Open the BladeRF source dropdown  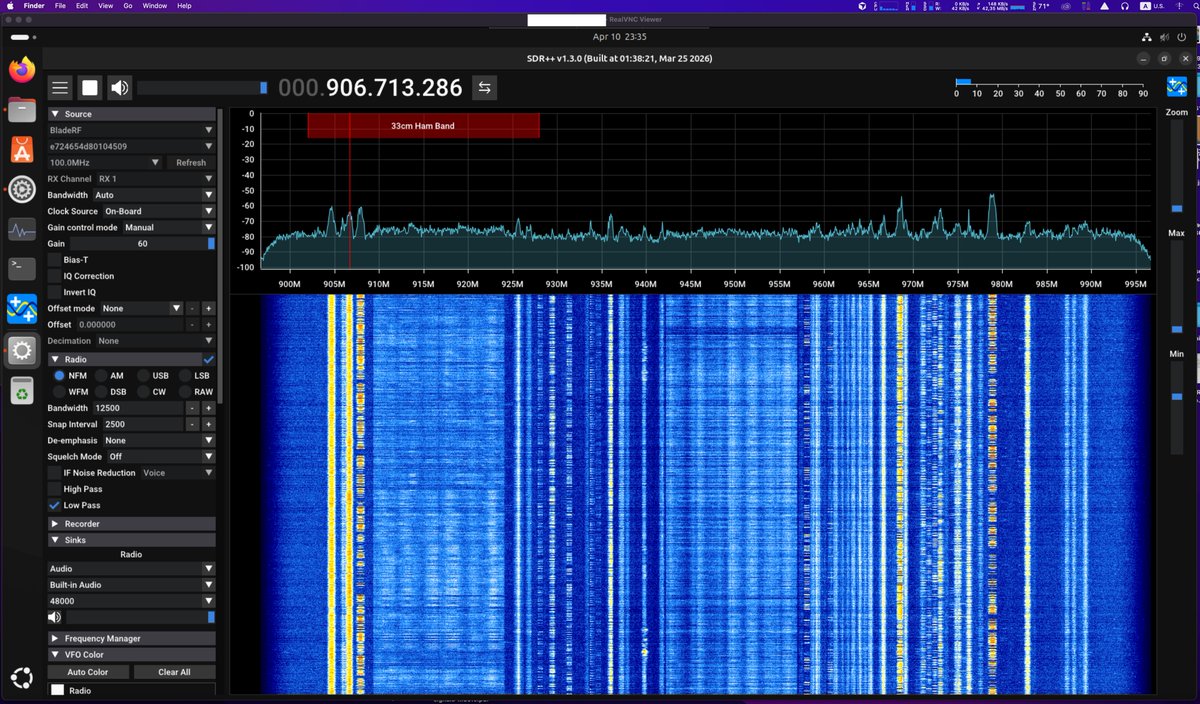coord(131,130)
